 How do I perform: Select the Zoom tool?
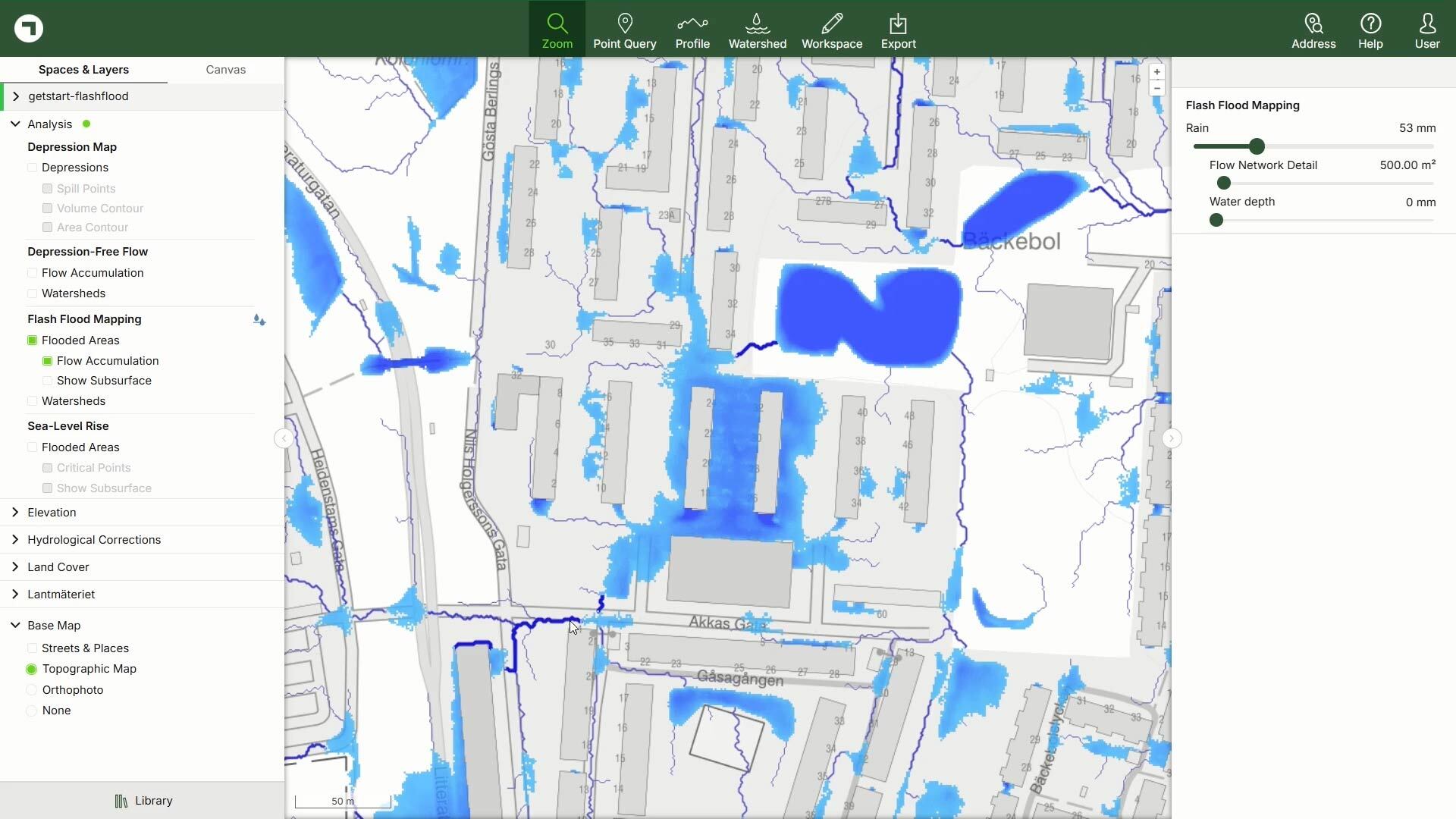[x=557, y=30]
